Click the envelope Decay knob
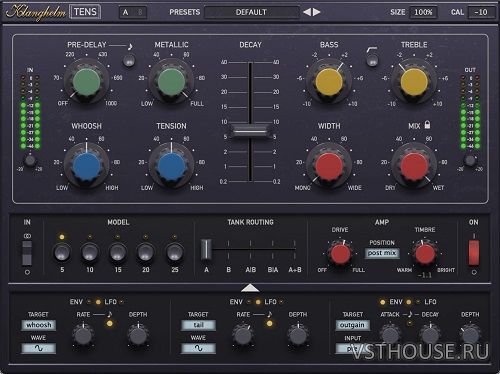Viewport: 500px width, 374px height. pyautogui.click(x=430, y=335)
